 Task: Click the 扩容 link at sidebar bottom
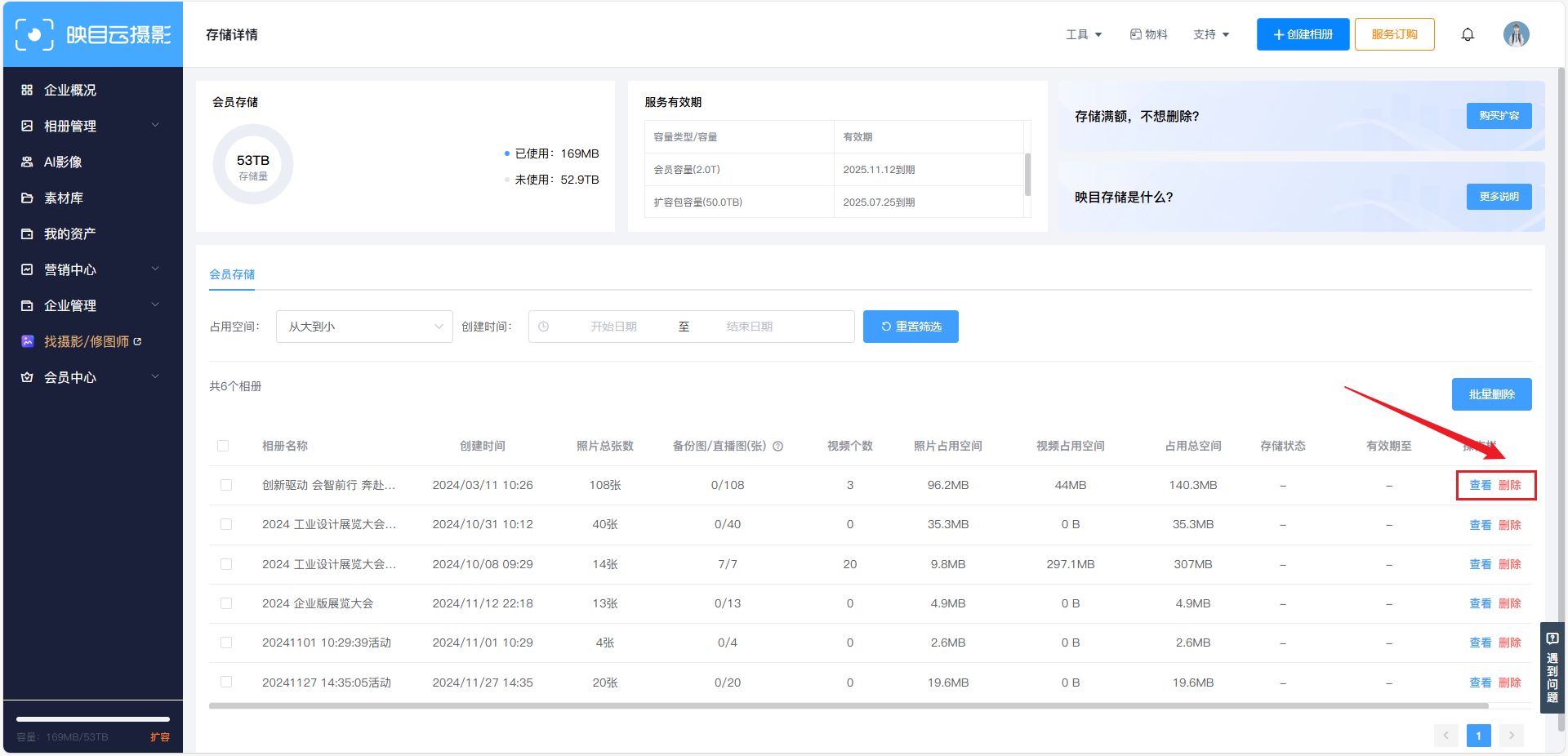[x=160, y=736]
